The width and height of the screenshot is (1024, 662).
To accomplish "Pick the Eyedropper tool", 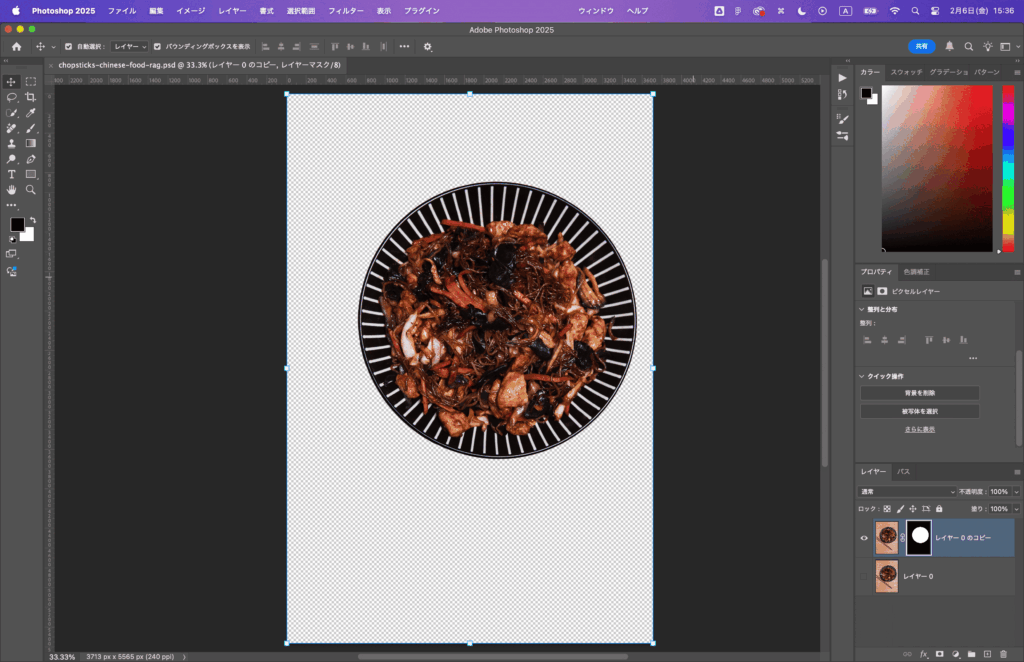I will coord(31,113).
